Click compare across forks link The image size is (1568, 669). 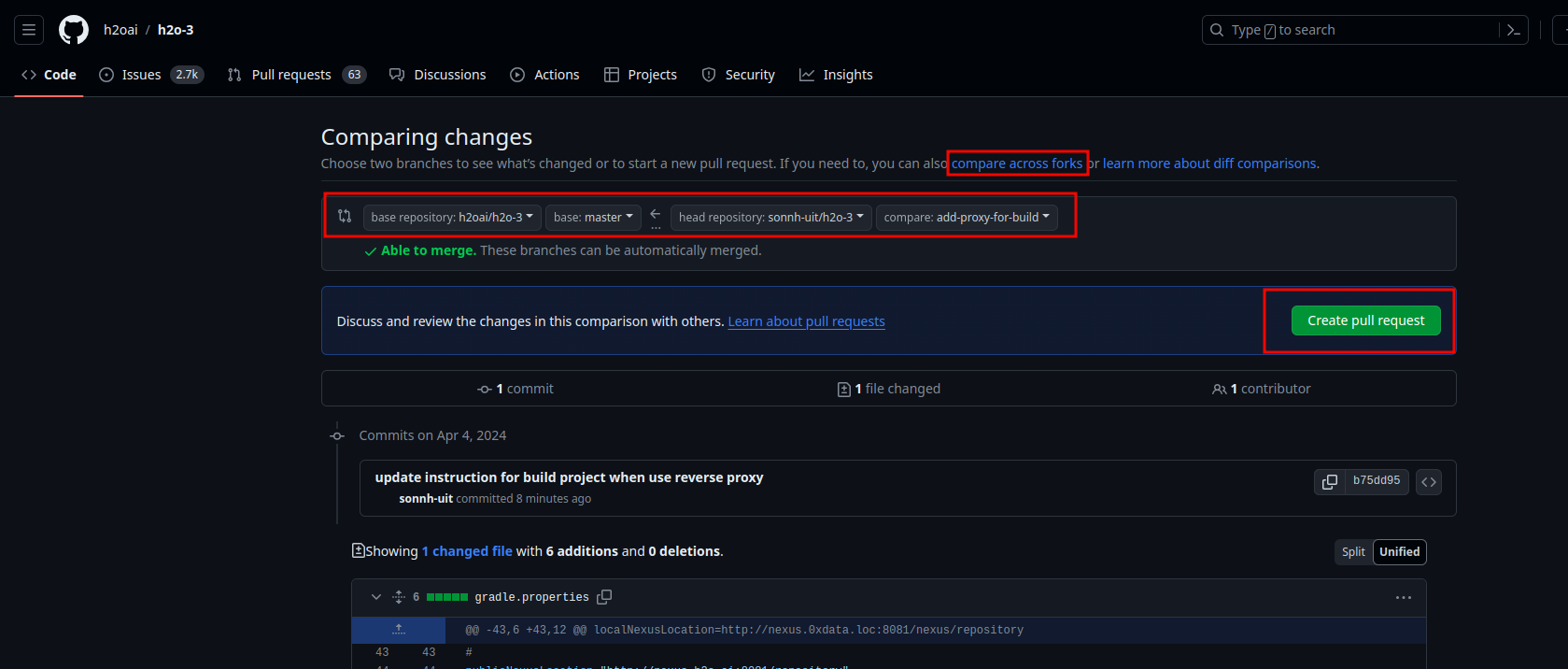(1017, 164)
